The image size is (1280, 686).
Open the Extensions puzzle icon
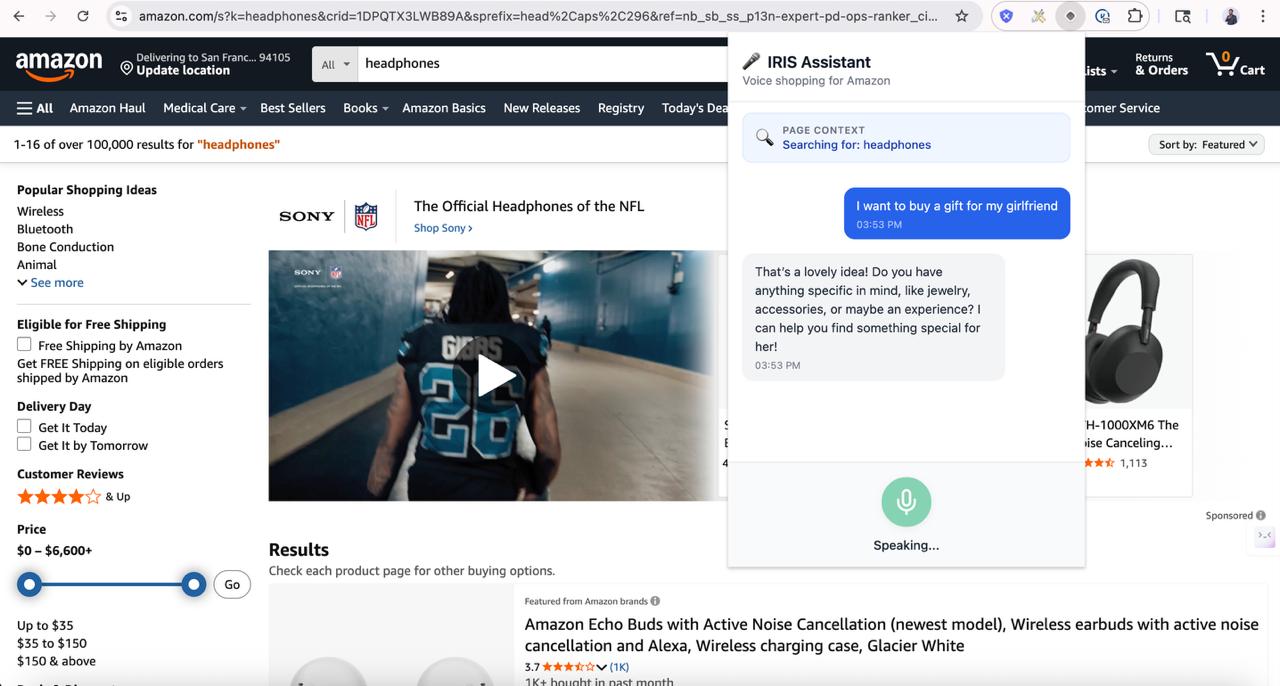(x=1135, y=16)
